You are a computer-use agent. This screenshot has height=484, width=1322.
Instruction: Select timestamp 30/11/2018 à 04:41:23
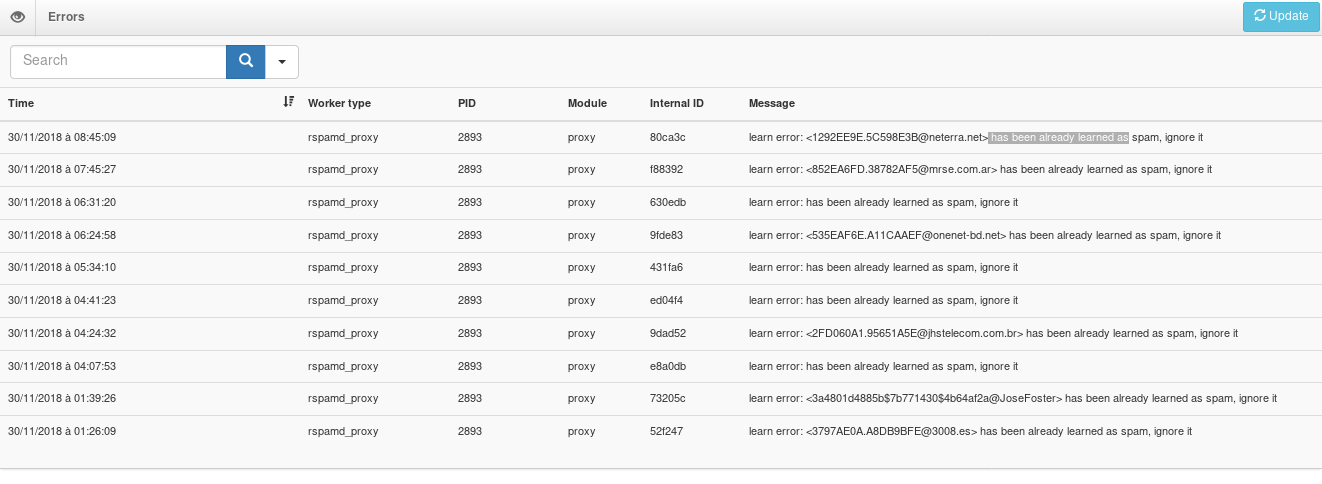(62, 301)
